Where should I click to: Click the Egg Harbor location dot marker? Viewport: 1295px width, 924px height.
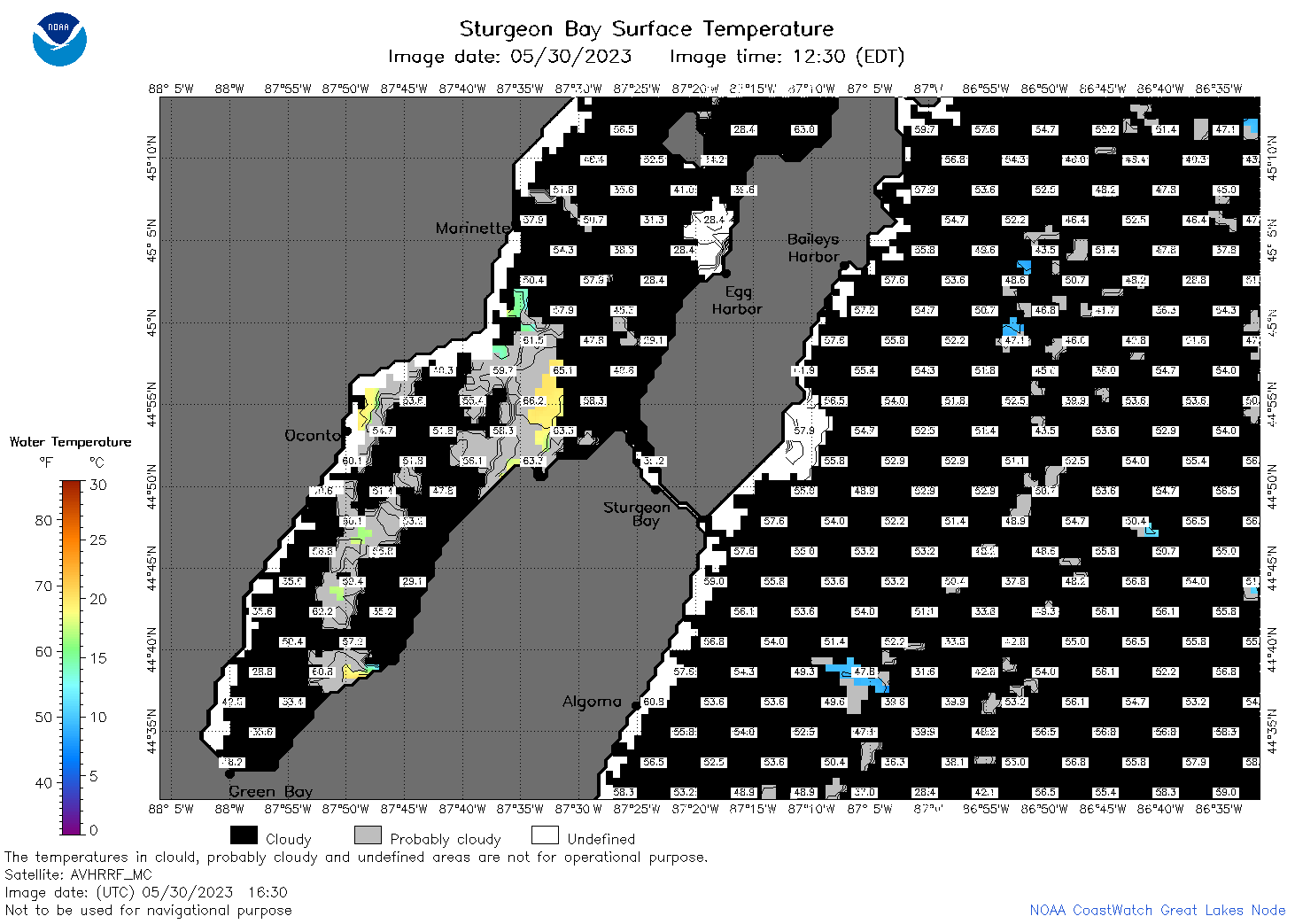[x=725, y=273]
